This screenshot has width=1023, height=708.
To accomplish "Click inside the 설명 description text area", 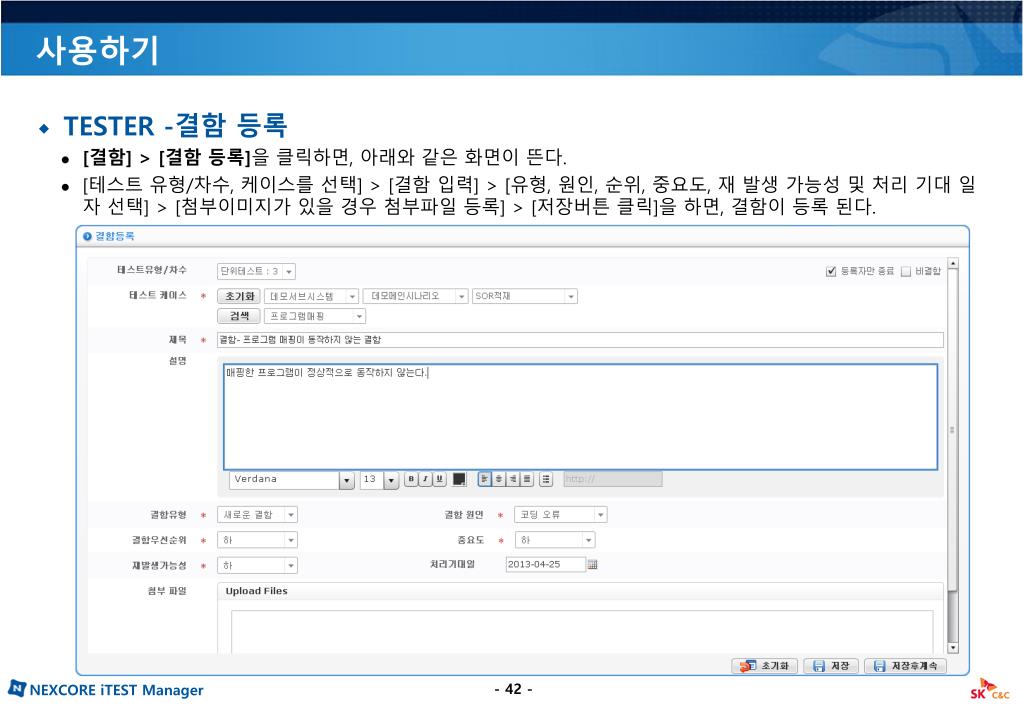I will (x=581, y=417).
